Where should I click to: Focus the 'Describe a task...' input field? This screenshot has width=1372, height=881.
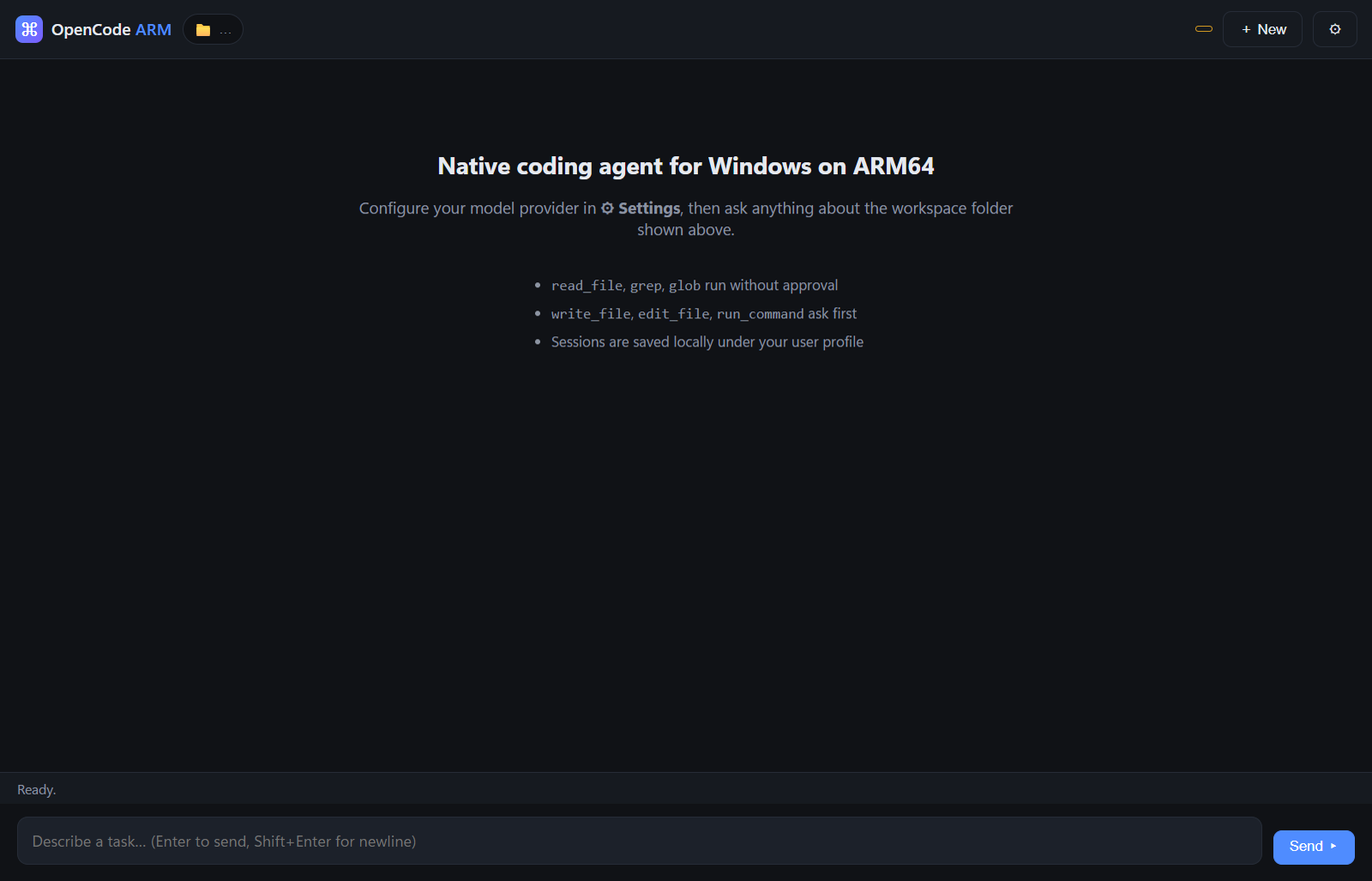point(640,841)
